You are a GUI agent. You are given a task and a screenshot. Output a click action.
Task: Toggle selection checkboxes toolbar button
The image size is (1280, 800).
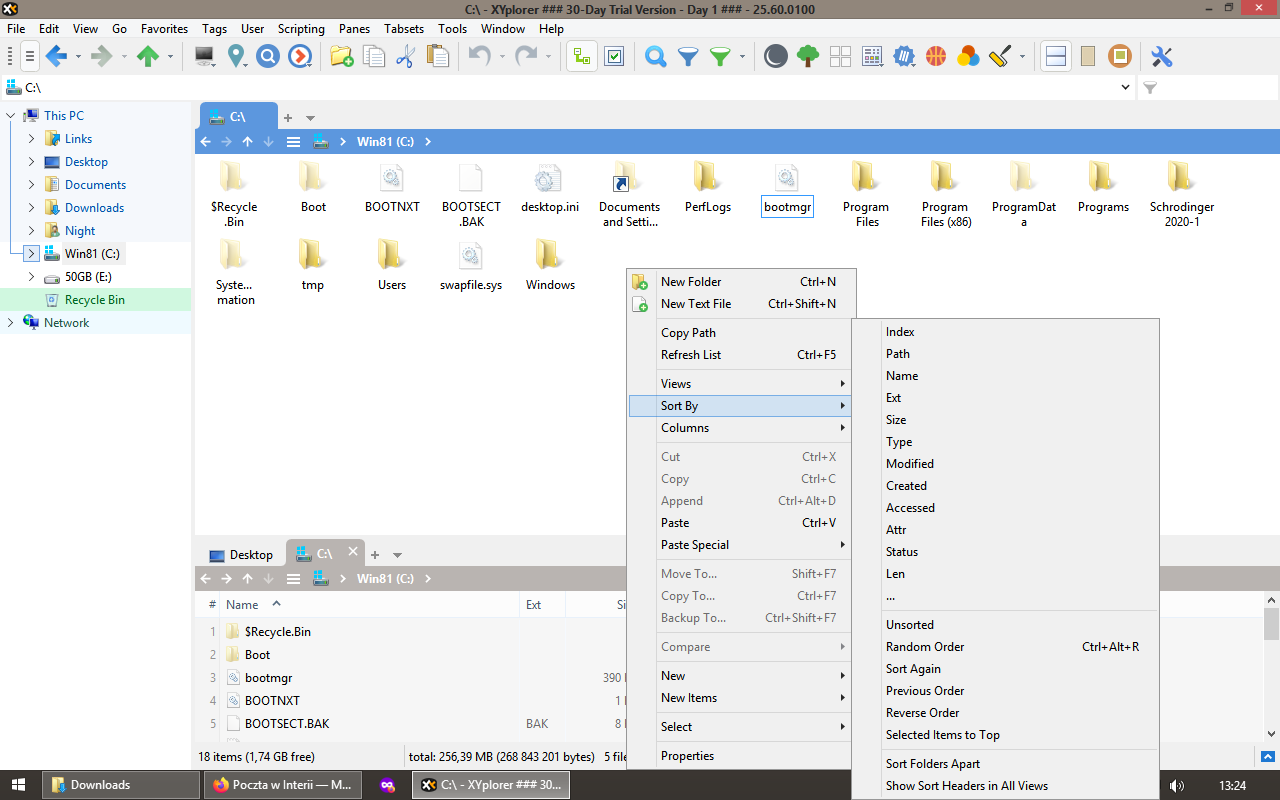tap(614, 57)
